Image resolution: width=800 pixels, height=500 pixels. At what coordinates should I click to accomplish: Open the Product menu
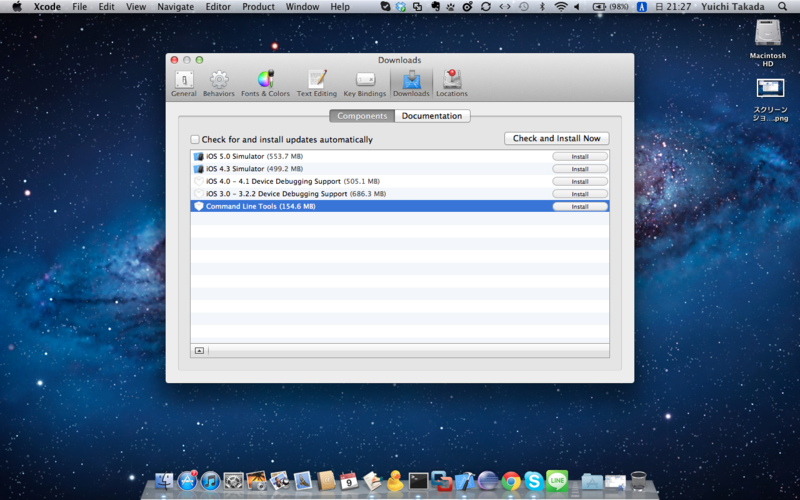(x=258, y=7)
